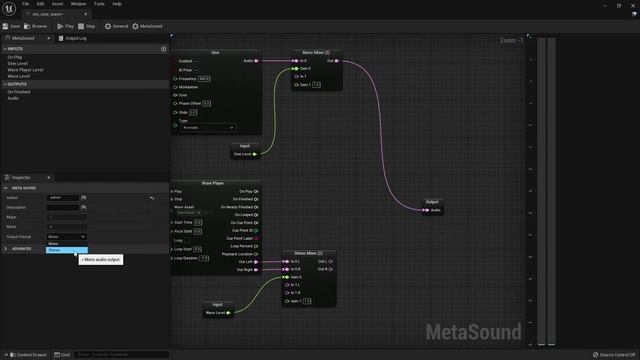Click Source Control Off status button
The height and width of the screenshot is (360, 640).
click(614, 355)
